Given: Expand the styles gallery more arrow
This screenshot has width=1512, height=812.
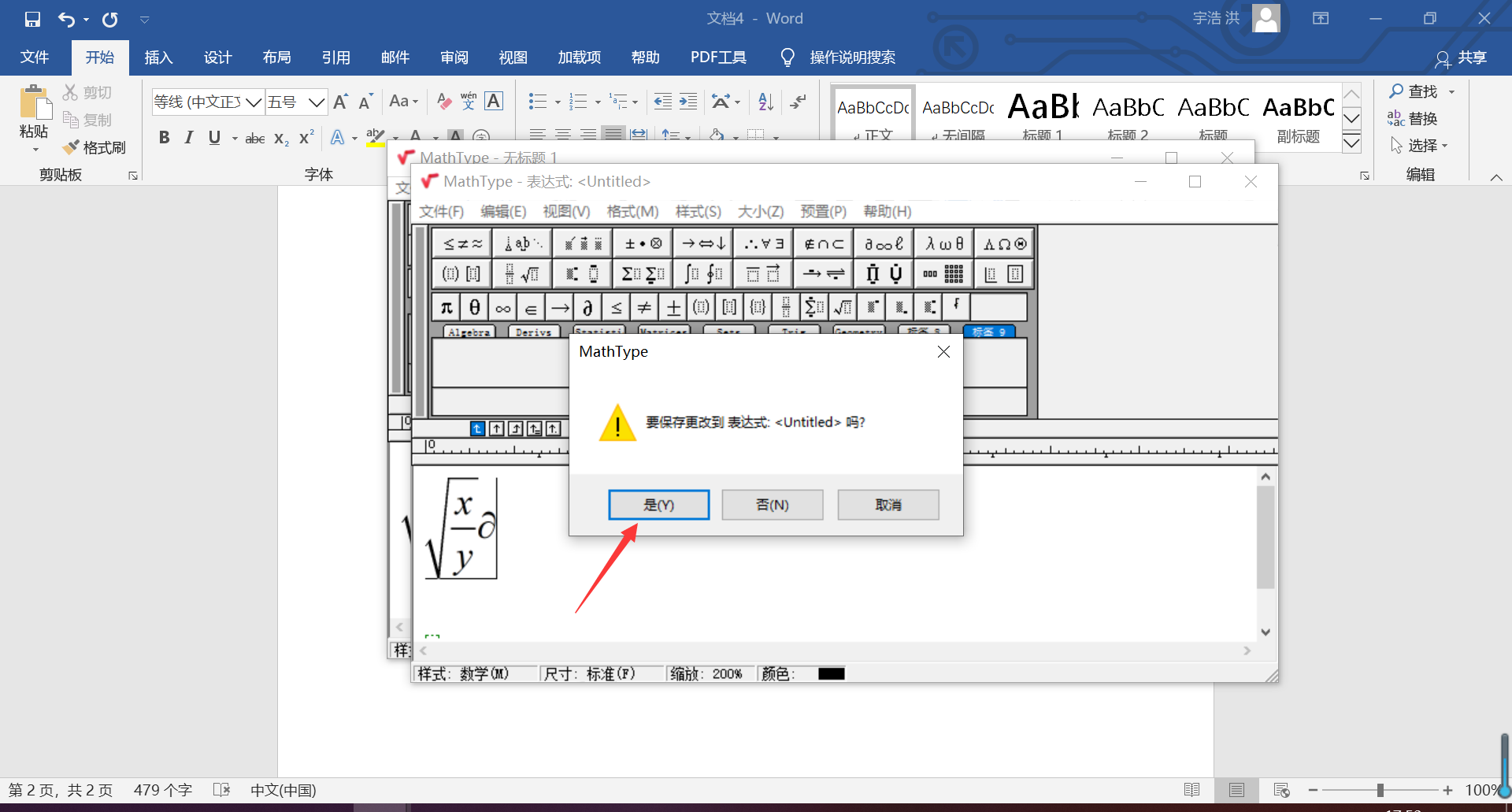Looking at the screenshot, I should tap(1351, 143).
